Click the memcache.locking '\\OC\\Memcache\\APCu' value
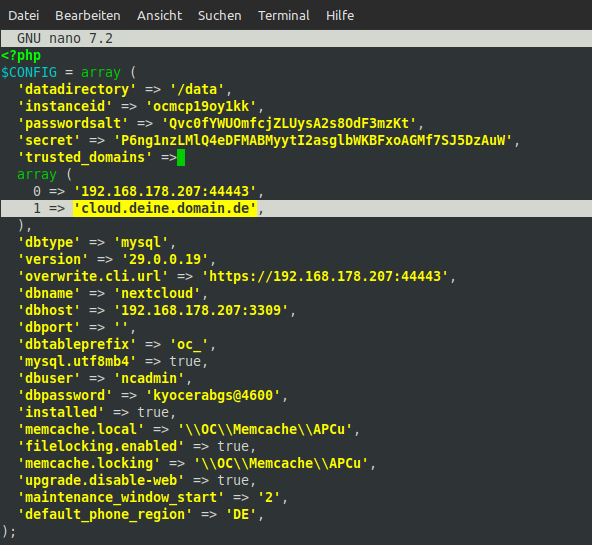The image size is (592, 545). click(x=281, y=463)
